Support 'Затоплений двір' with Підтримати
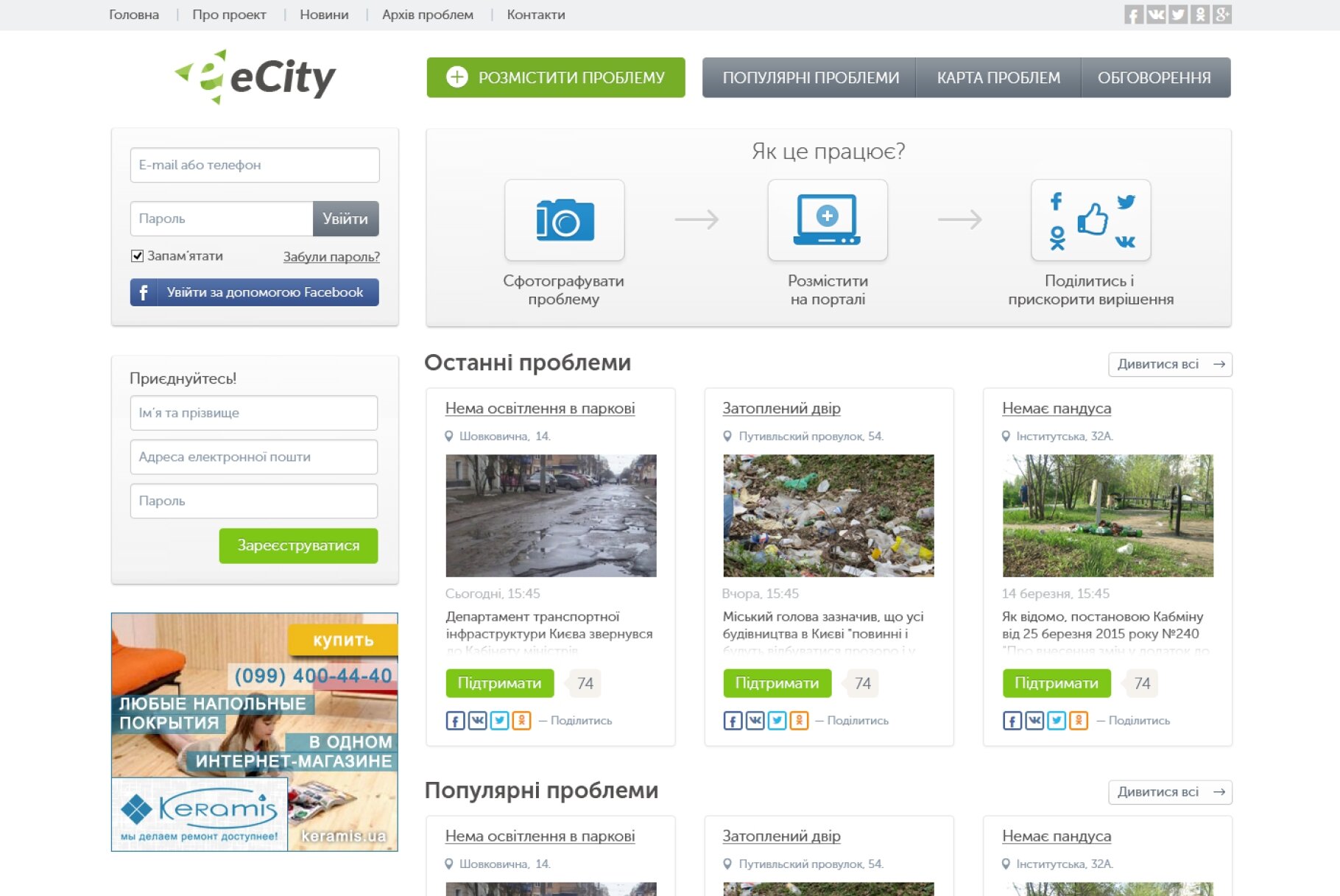This screenshot has height=896, width=1340. pos(777,683)
